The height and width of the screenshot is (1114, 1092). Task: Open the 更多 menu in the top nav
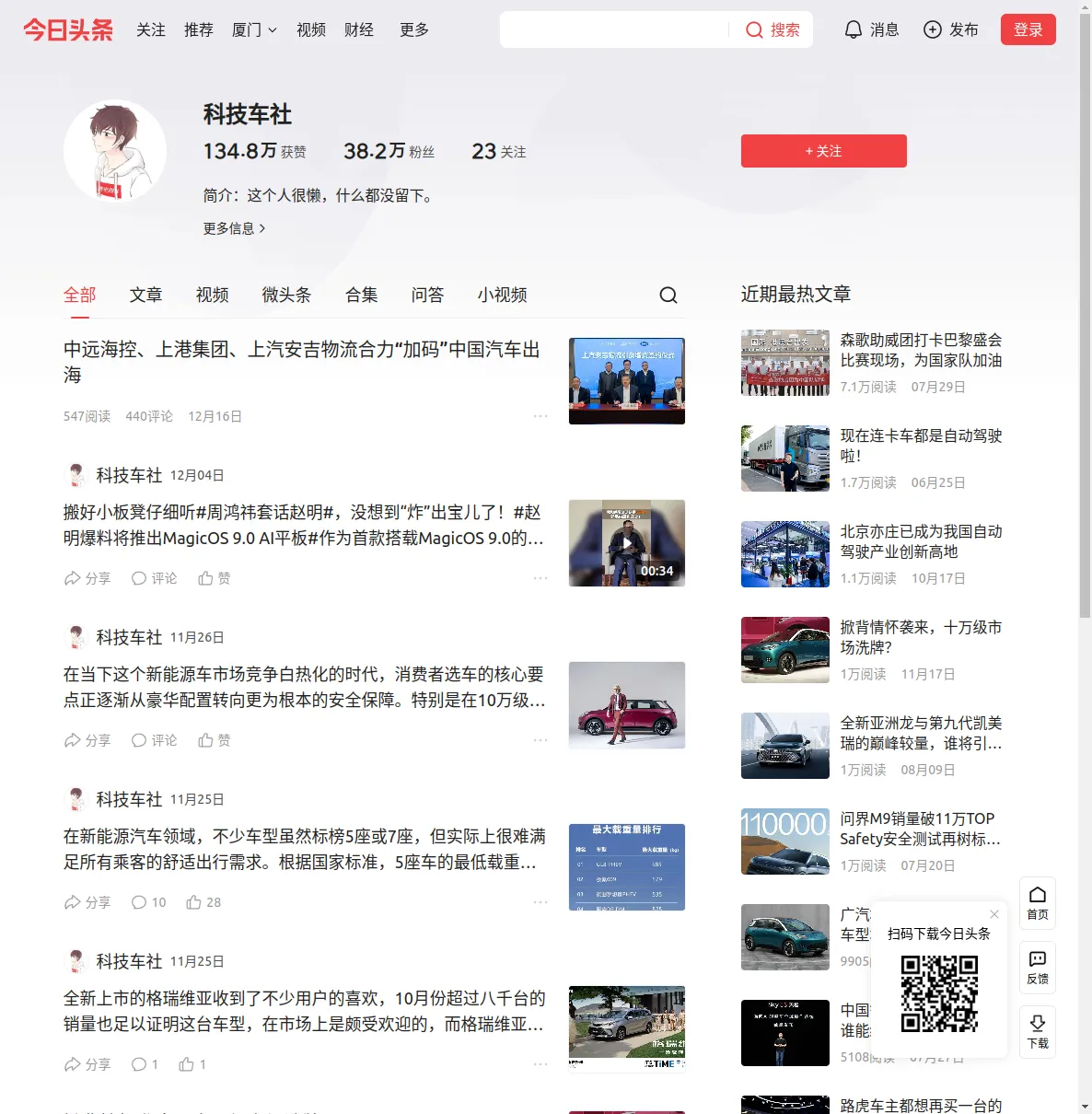414,29
